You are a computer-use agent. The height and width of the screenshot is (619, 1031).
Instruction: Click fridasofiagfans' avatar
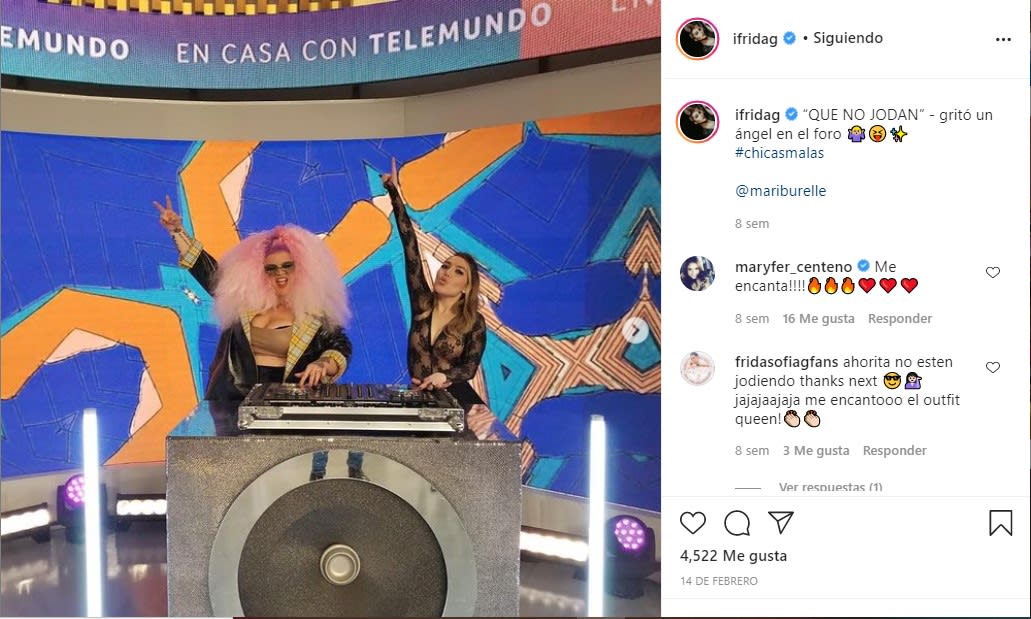point(697,368)
